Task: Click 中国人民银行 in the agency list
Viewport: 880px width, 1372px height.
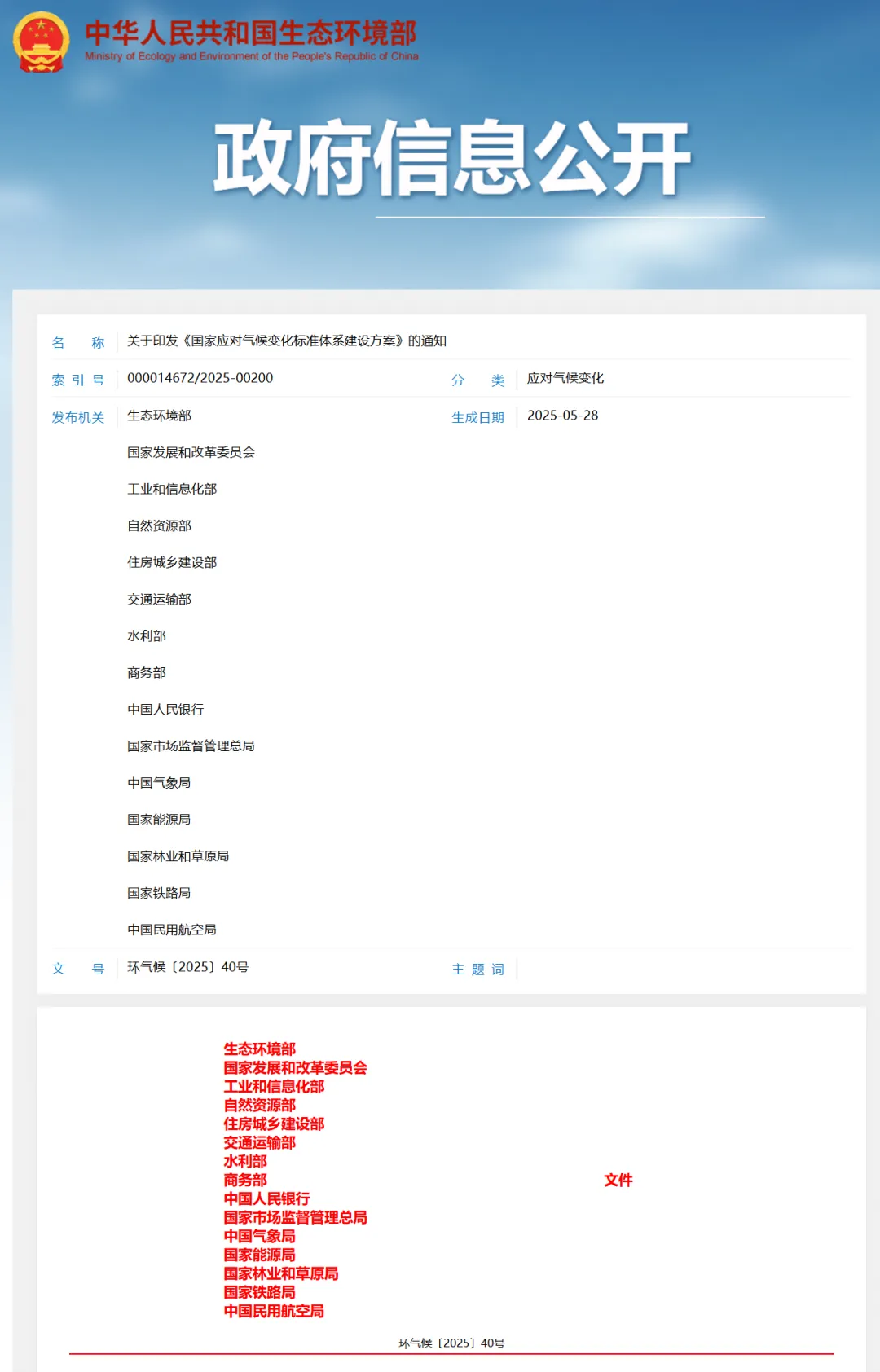Action: (x=165, y=710)
